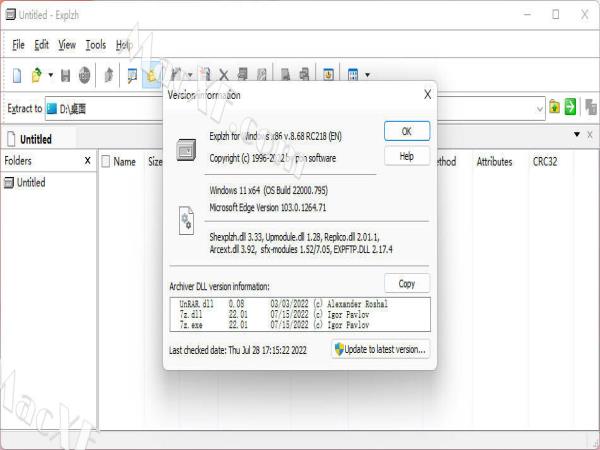Click the Extract to path field
This screenshot has height=450, width=600.
(295, 109)
